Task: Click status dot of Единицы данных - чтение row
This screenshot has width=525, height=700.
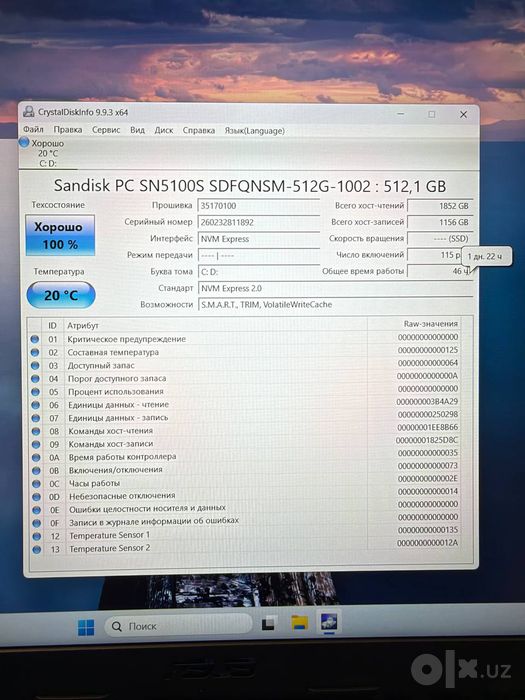Action: pyautogui.click(x=36, y=404)
